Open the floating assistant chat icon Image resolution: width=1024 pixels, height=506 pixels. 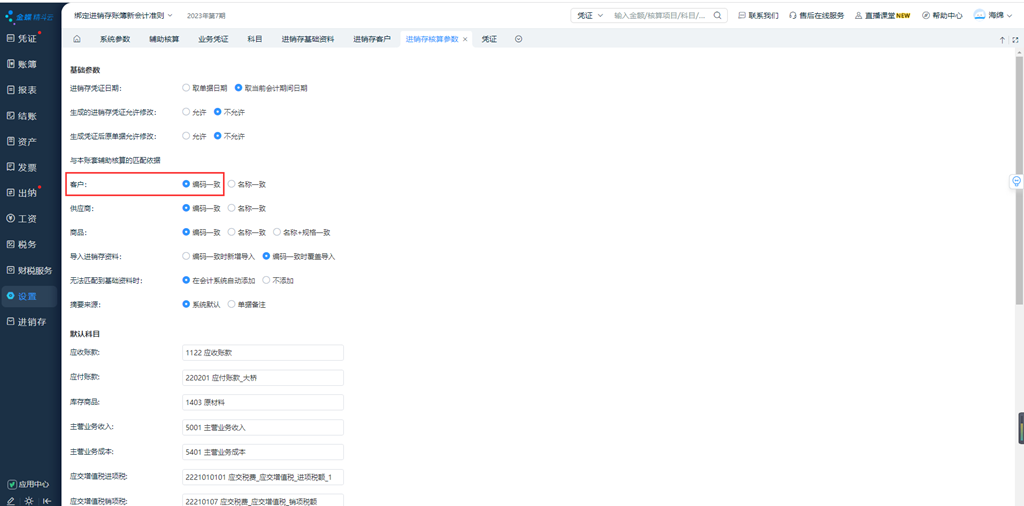[1016, 182]
